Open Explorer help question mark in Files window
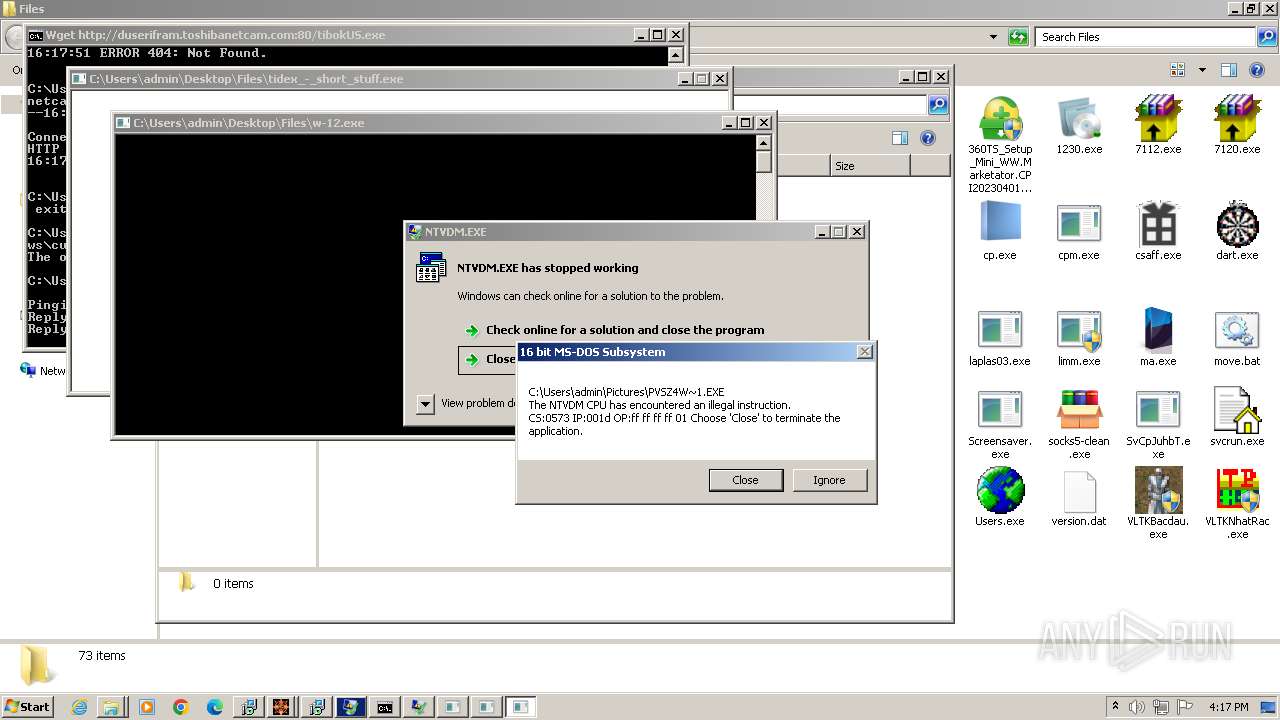 tap(1258, 70)
